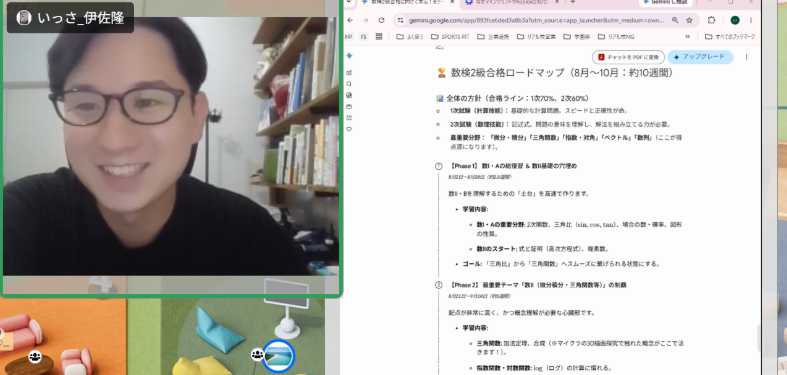Click the people icon beside the pink sofas
Screen dimensions: 787x375
[x=35, y=356]
